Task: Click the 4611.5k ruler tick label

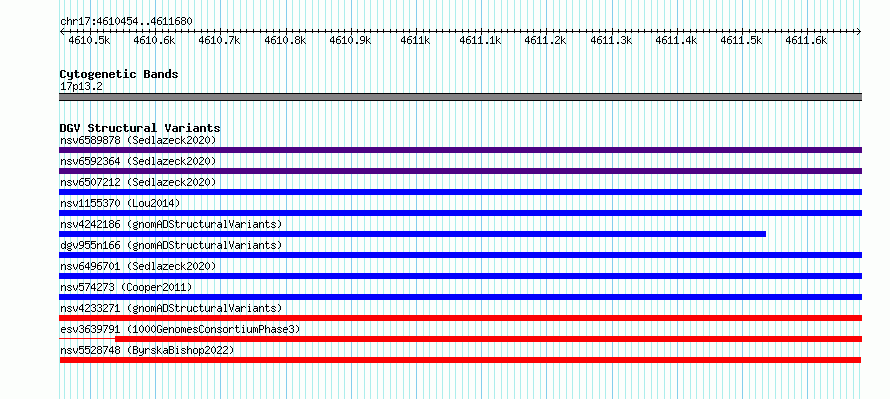Action: (741, 40)
